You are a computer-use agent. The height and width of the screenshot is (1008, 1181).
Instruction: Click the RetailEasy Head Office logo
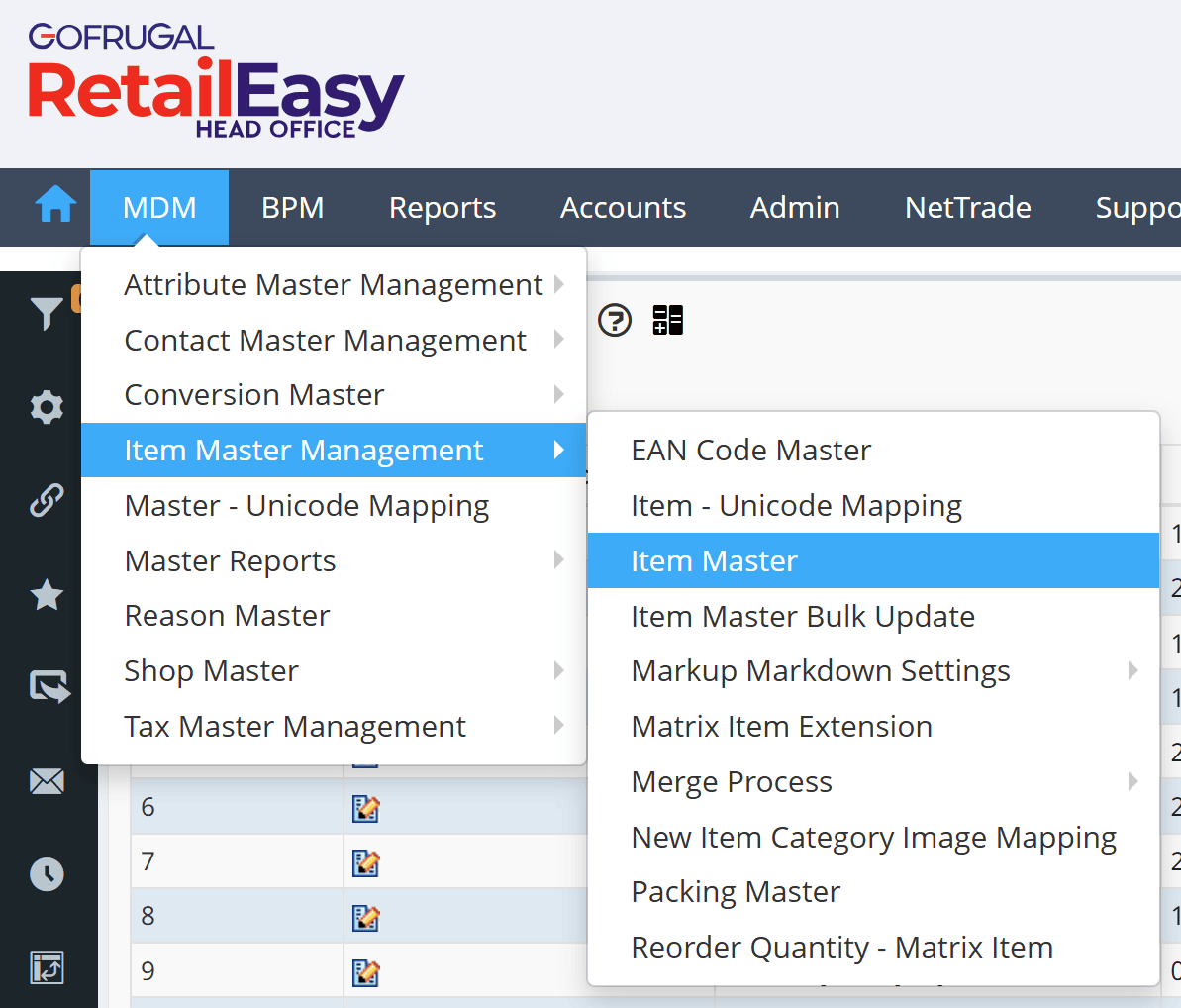coord(216,83)
